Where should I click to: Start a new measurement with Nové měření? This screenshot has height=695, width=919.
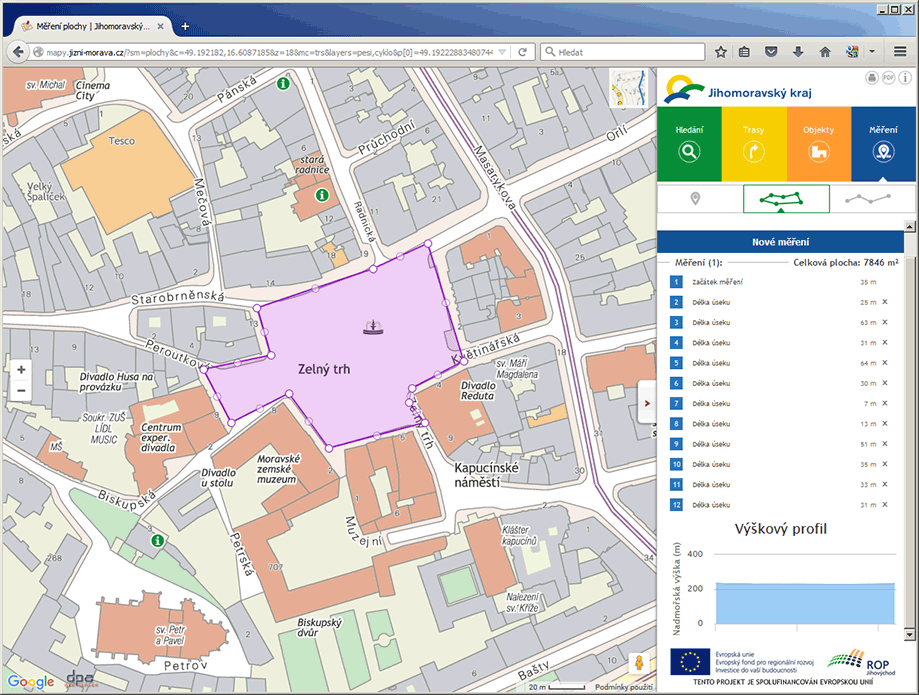tap(781, 242)
